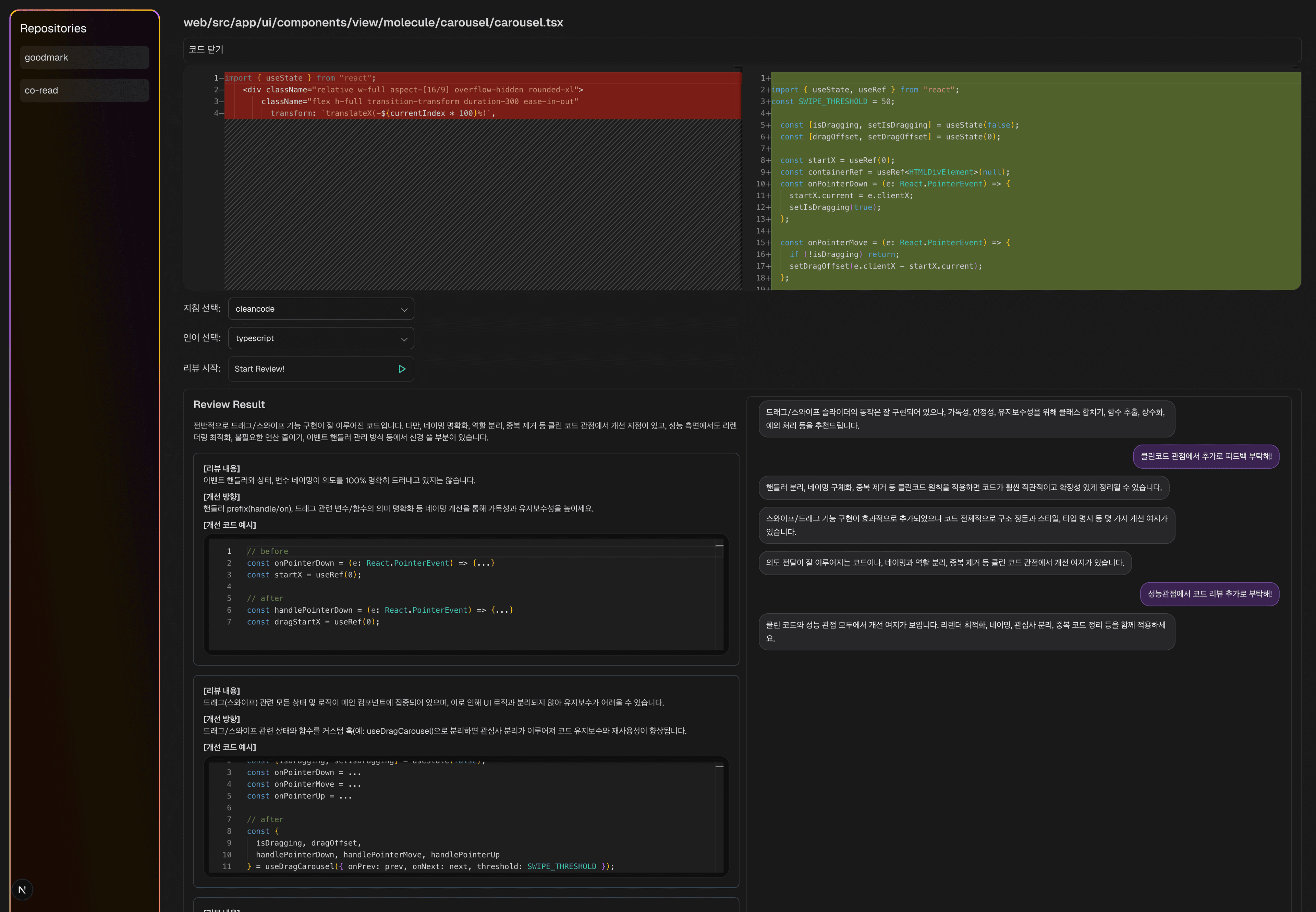
Task: Select the co-read repository
Action: [84, 91]
